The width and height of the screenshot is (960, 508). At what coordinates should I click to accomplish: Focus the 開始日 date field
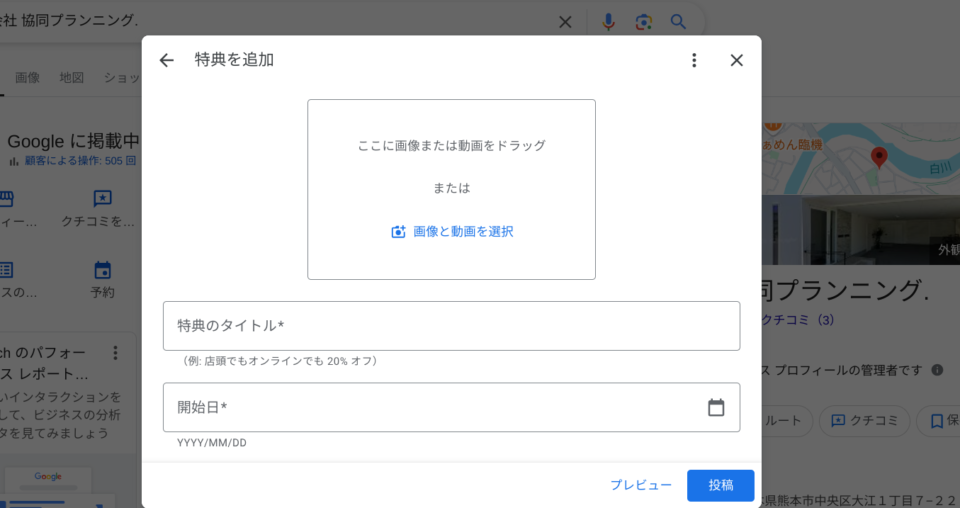click(x=451, y=407)
